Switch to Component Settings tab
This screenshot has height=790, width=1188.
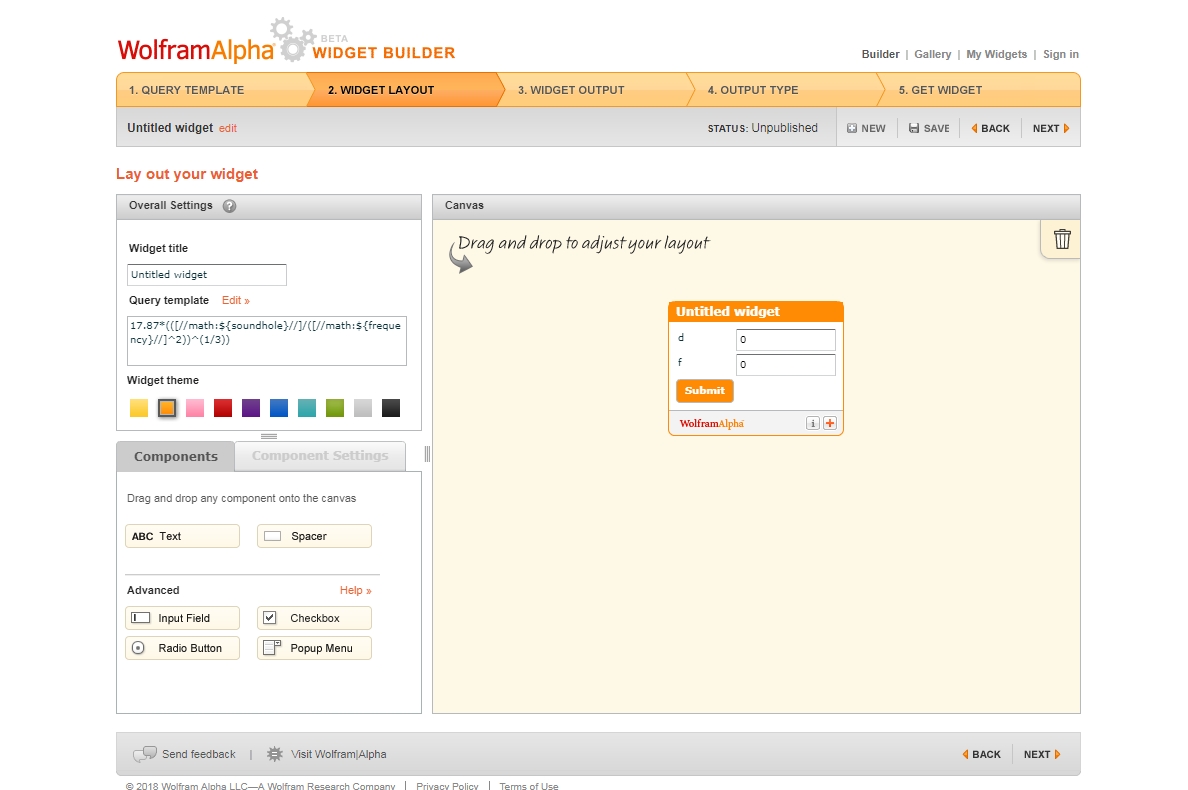tap(320, 456)
